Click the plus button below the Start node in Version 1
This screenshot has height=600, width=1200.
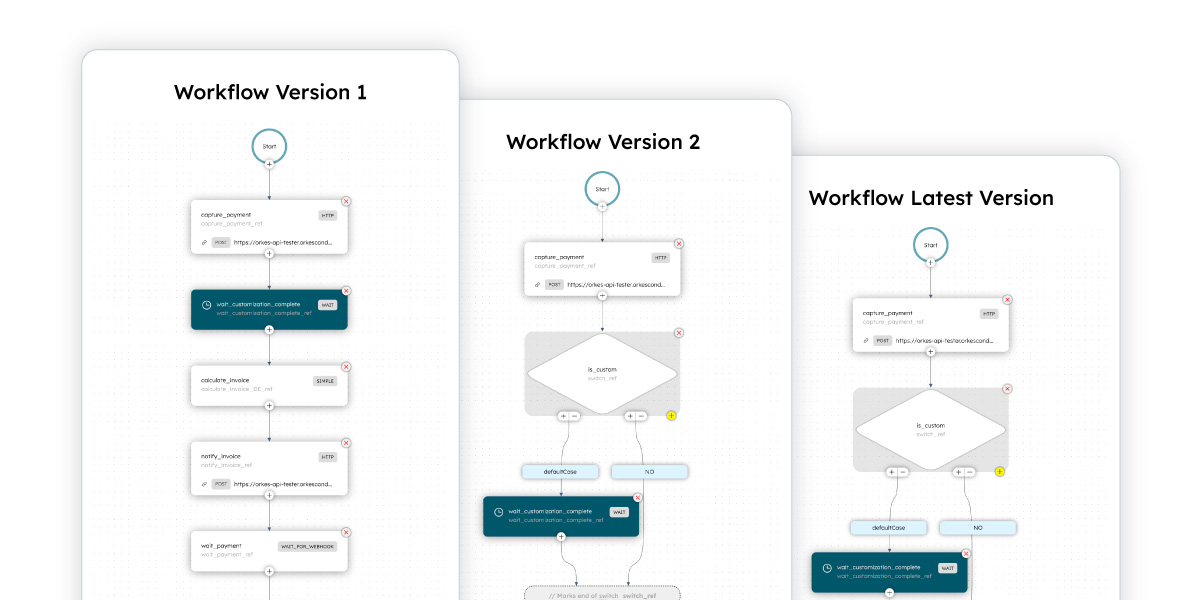click(x=268, y=164)
